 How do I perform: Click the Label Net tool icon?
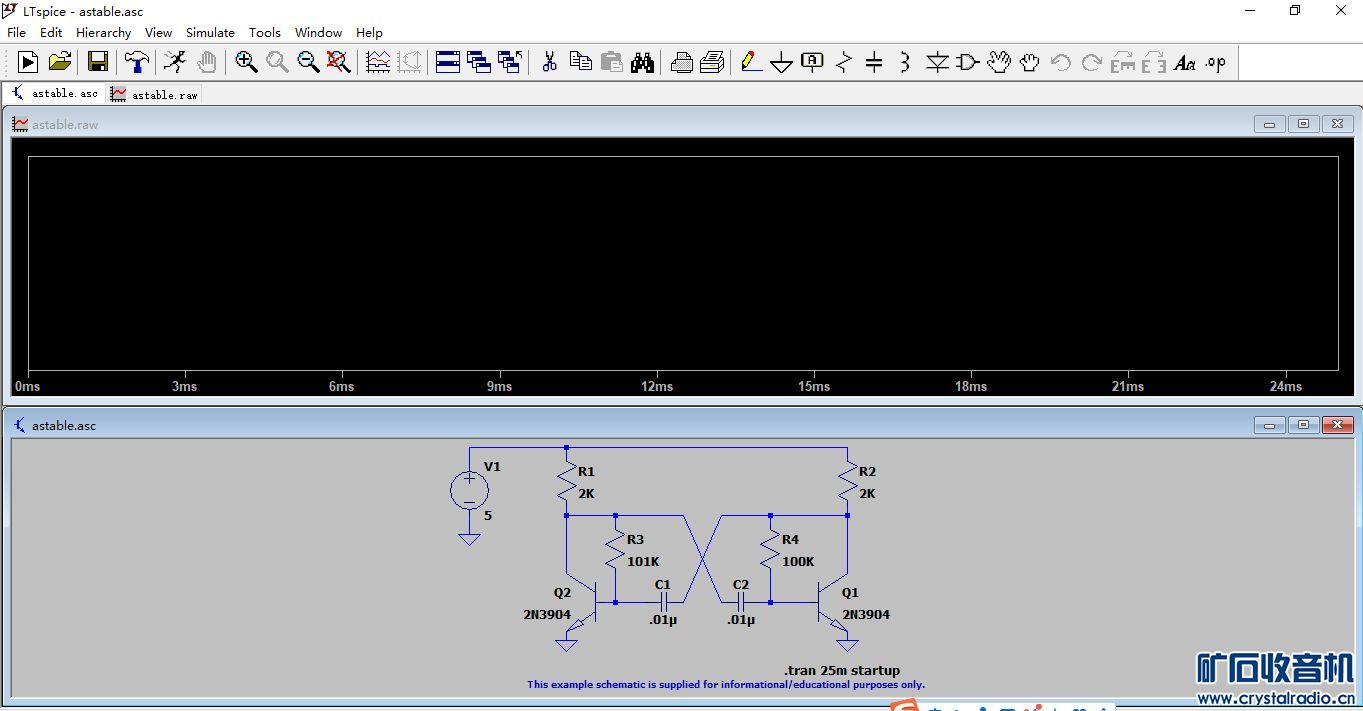pos(812,62)
